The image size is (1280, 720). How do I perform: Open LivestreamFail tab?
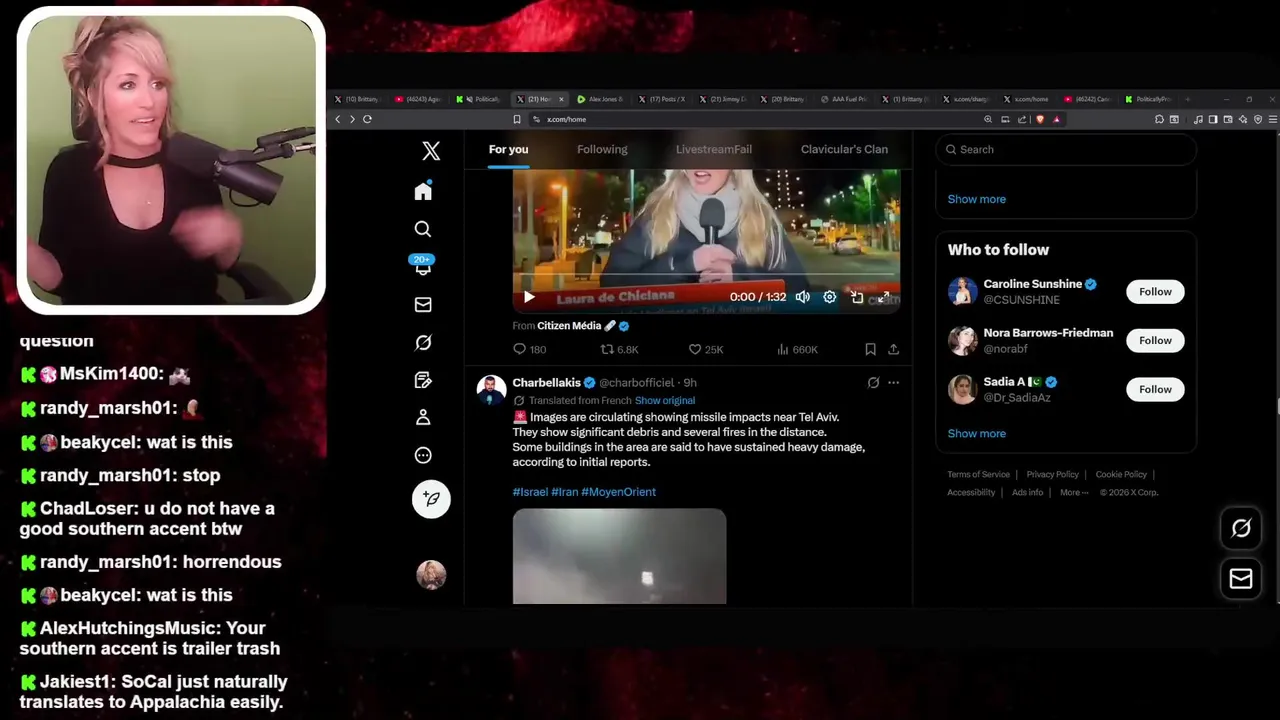click(713, 149)
